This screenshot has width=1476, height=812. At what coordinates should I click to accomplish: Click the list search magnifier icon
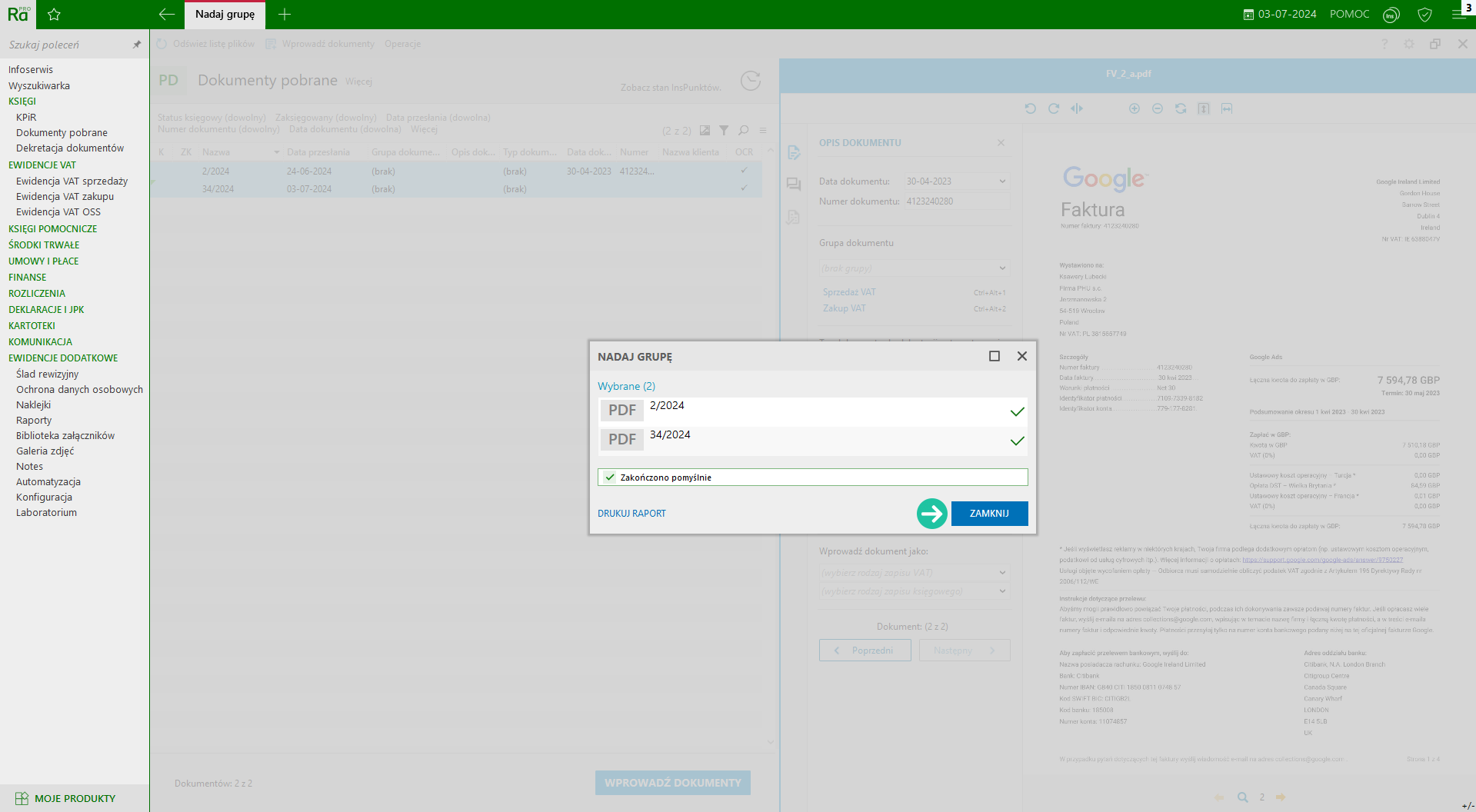[x=743, y=131]
